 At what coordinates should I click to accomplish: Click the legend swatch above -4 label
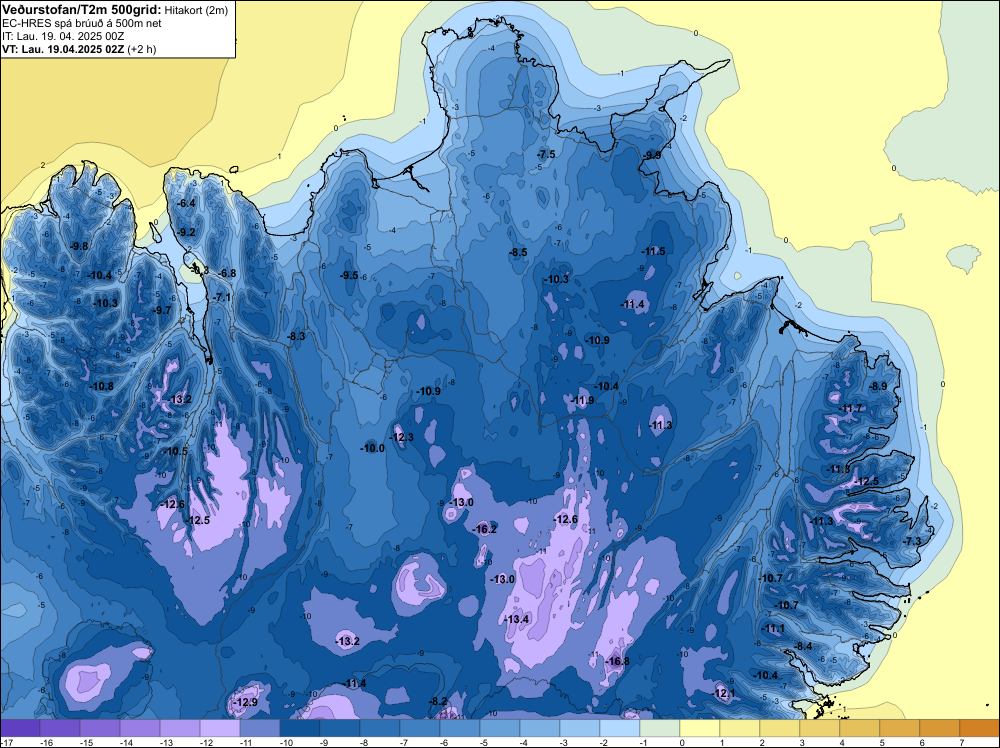[x=540, y=728]
